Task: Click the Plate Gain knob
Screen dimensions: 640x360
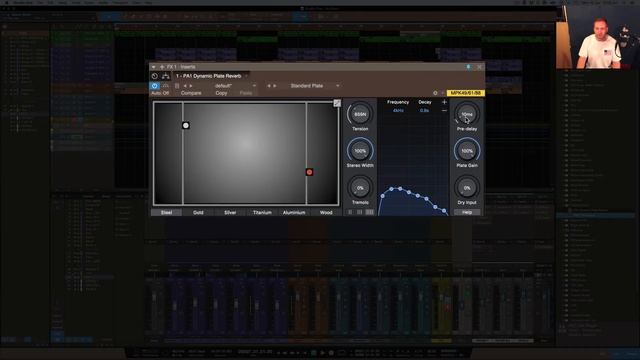Action: point(467,151)
